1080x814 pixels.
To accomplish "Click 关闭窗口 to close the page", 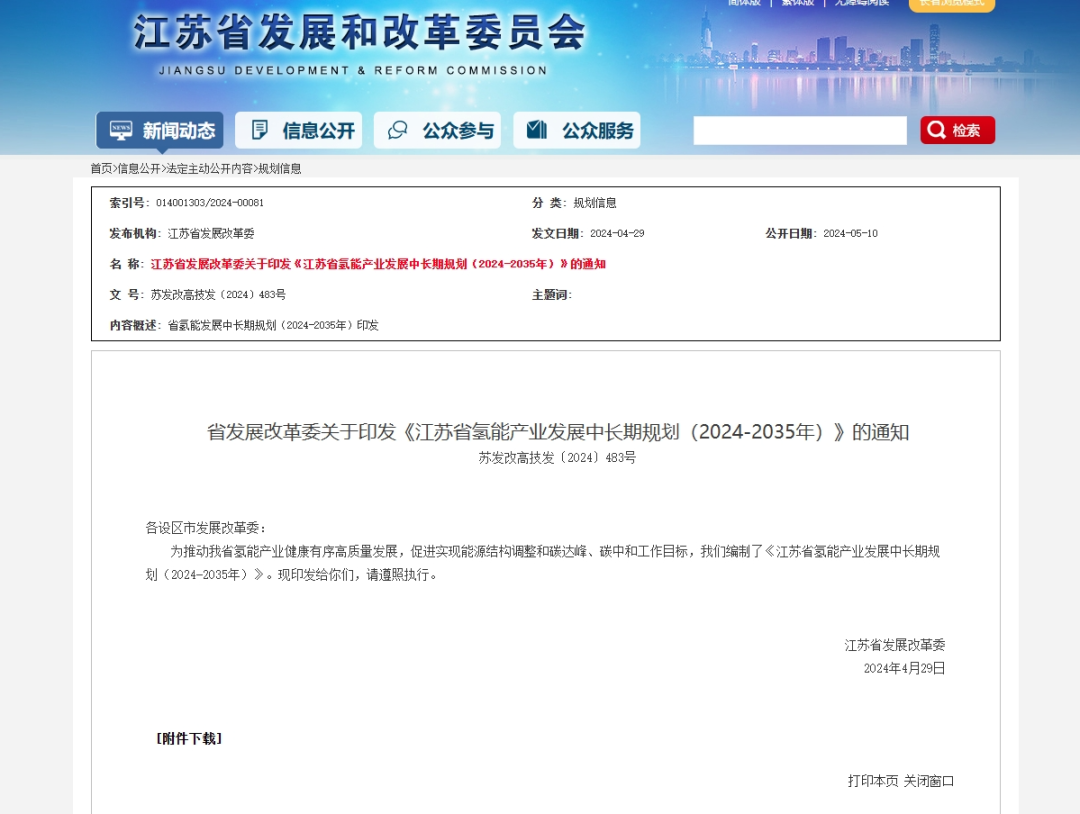I will coord(929,781).
